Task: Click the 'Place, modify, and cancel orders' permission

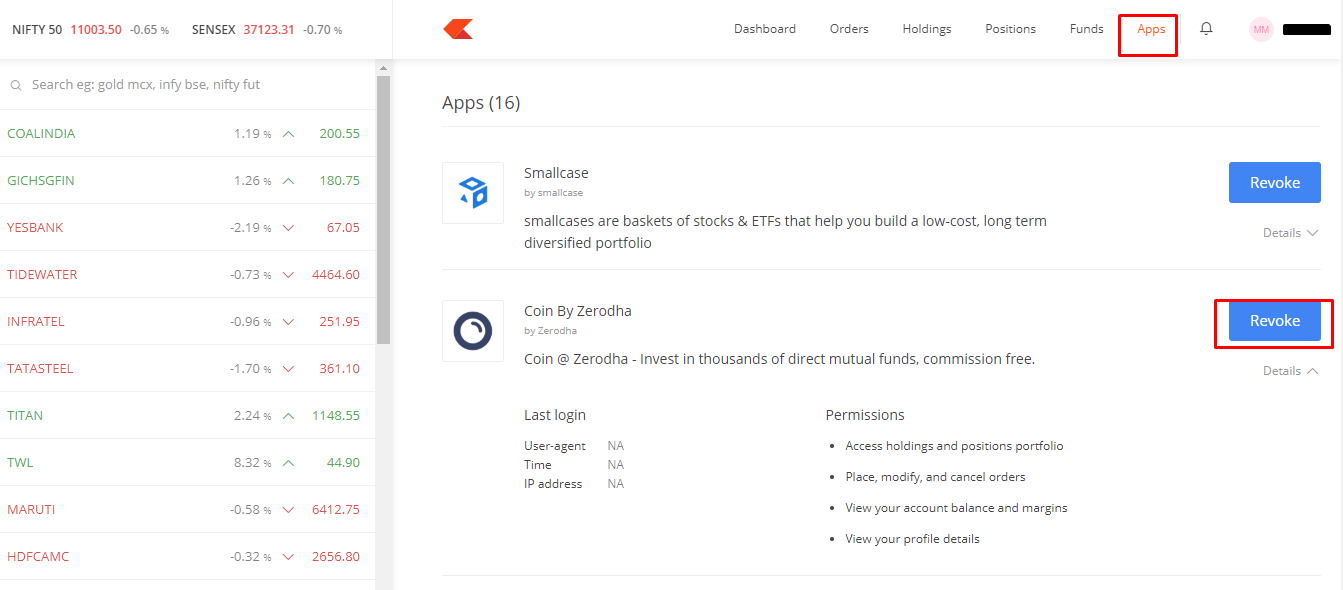Action: [935, 477]
